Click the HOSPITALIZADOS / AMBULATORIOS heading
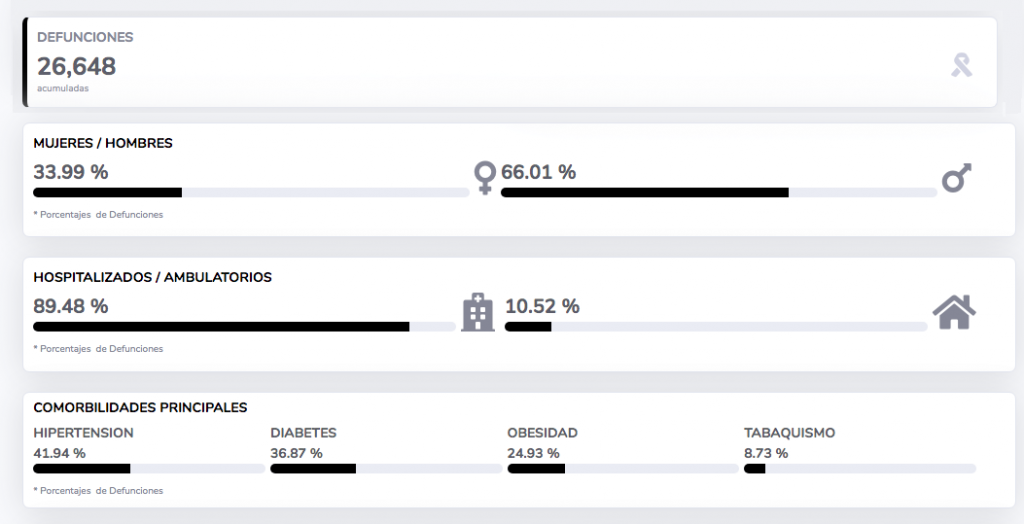The width and height of the screenshot is (1024, 524). click(x=153, y=277)
